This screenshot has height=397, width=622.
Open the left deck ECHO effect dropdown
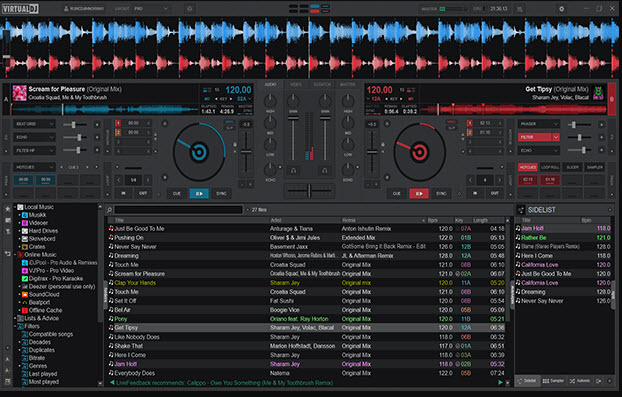click(x=35, y=137)
